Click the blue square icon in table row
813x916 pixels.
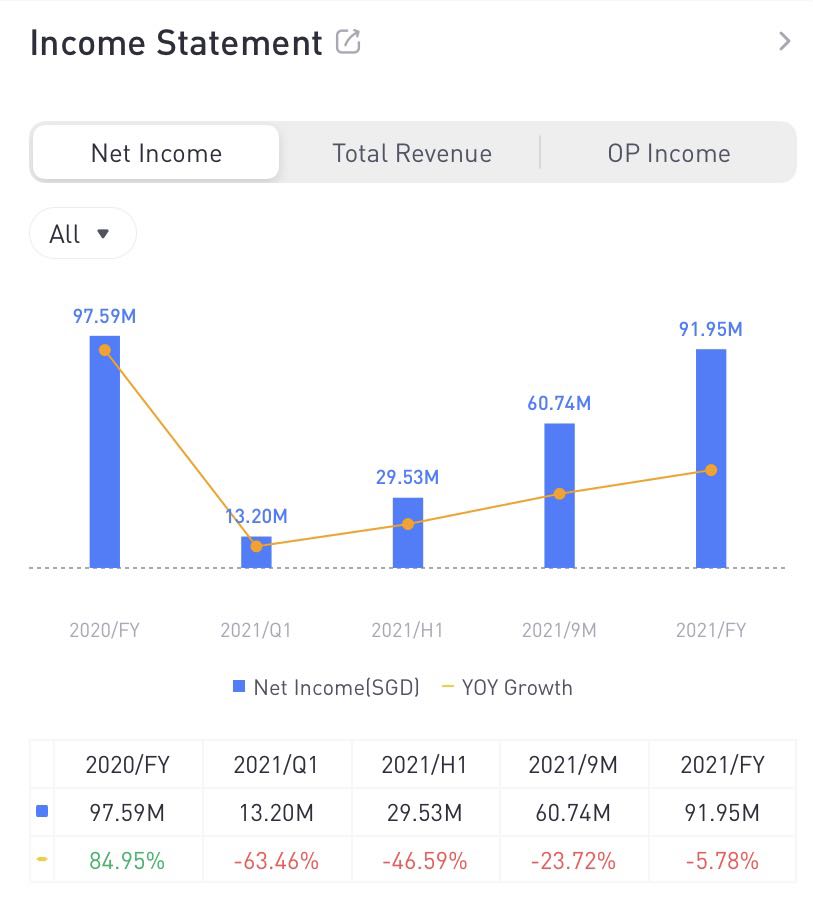click(x=42, y=812)
